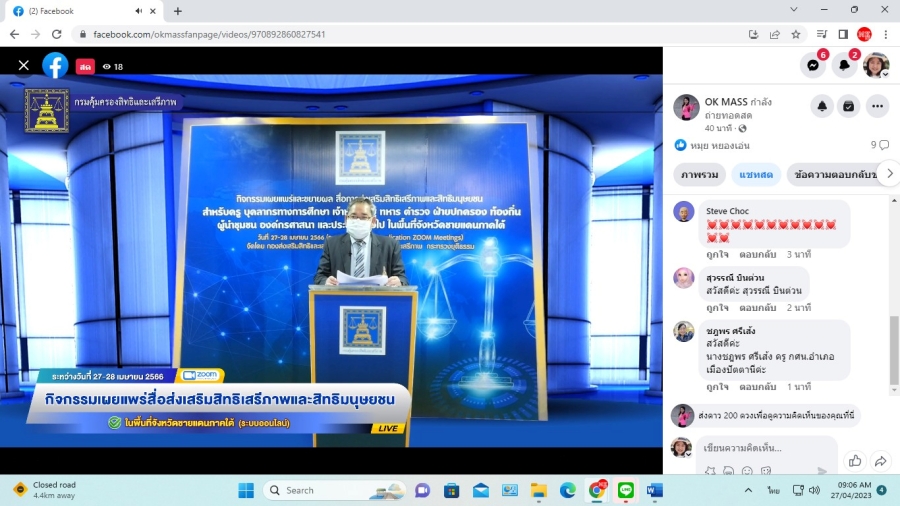This screenshot has width=900, height=506.
Task: Open LINE from the taskbar
Action: [626, 491]
